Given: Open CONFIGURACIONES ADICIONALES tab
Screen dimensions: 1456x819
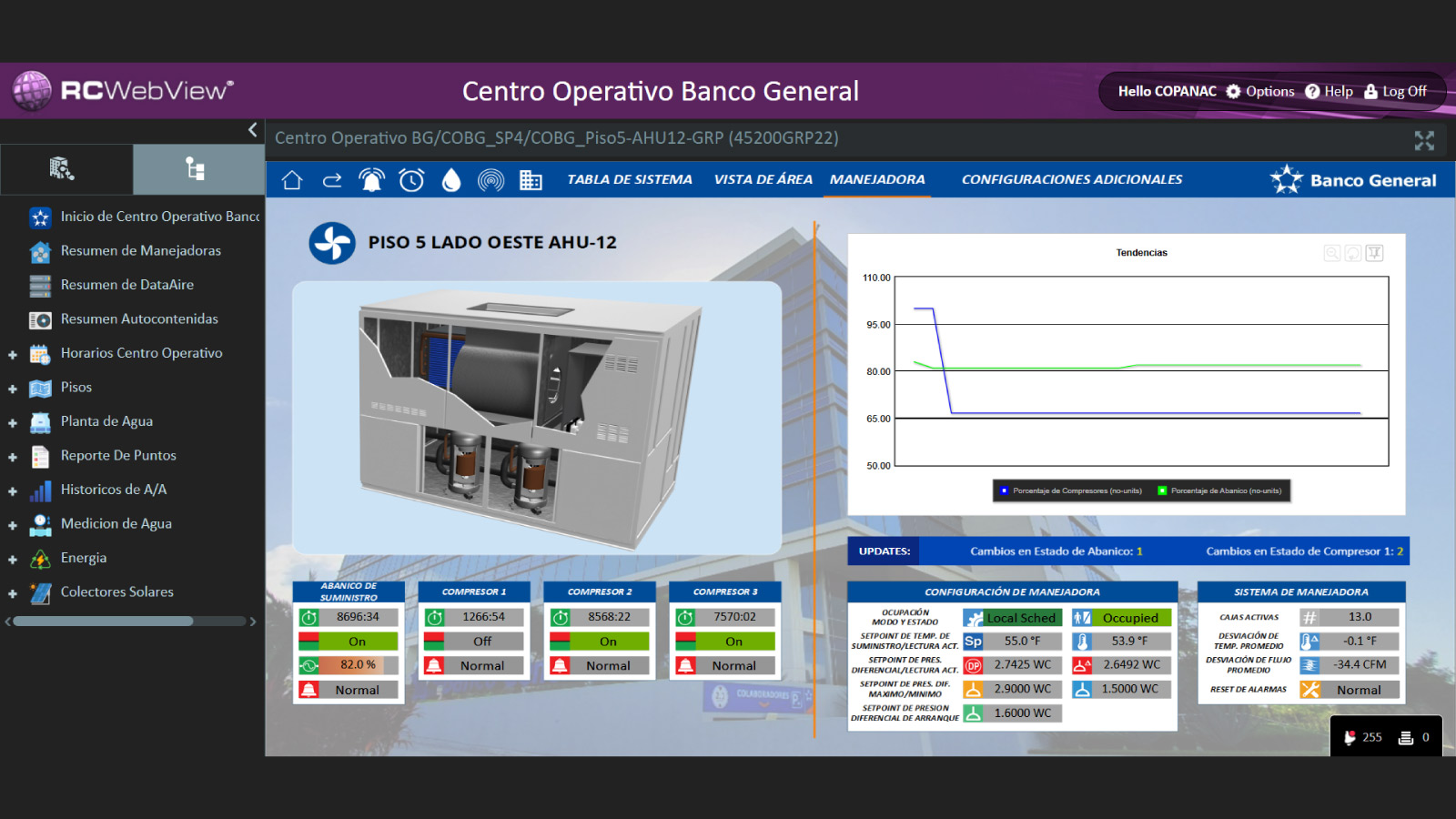Looking at the screenshot, I should point(1072,180).
